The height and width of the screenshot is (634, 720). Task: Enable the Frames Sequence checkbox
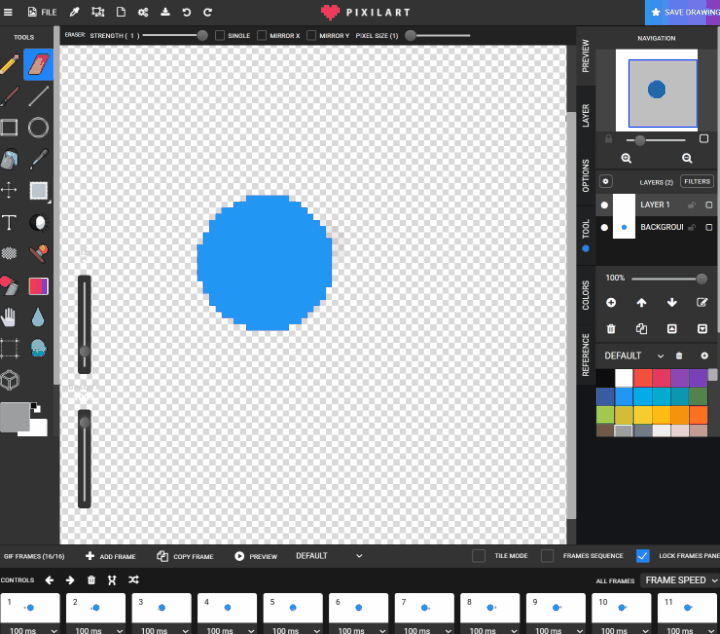click(547, 556)
